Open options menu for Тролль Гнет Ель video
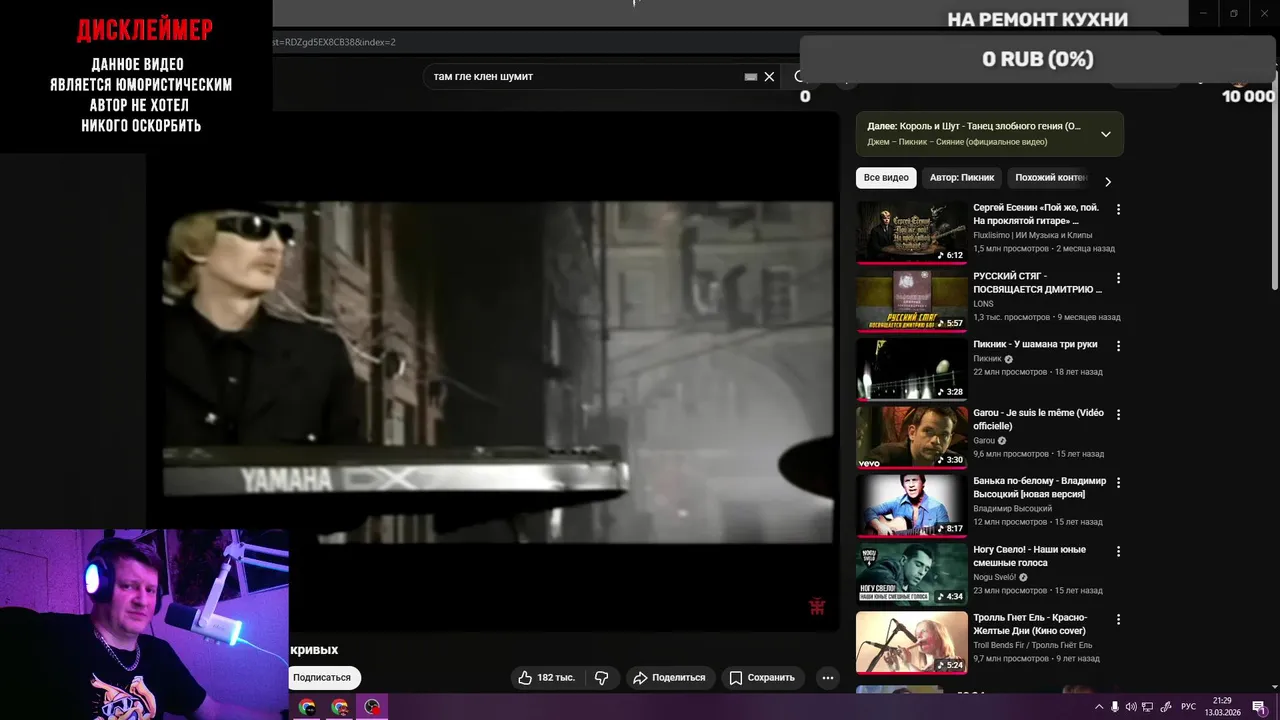1280x720 pixels. click(x=1118, y=619)
